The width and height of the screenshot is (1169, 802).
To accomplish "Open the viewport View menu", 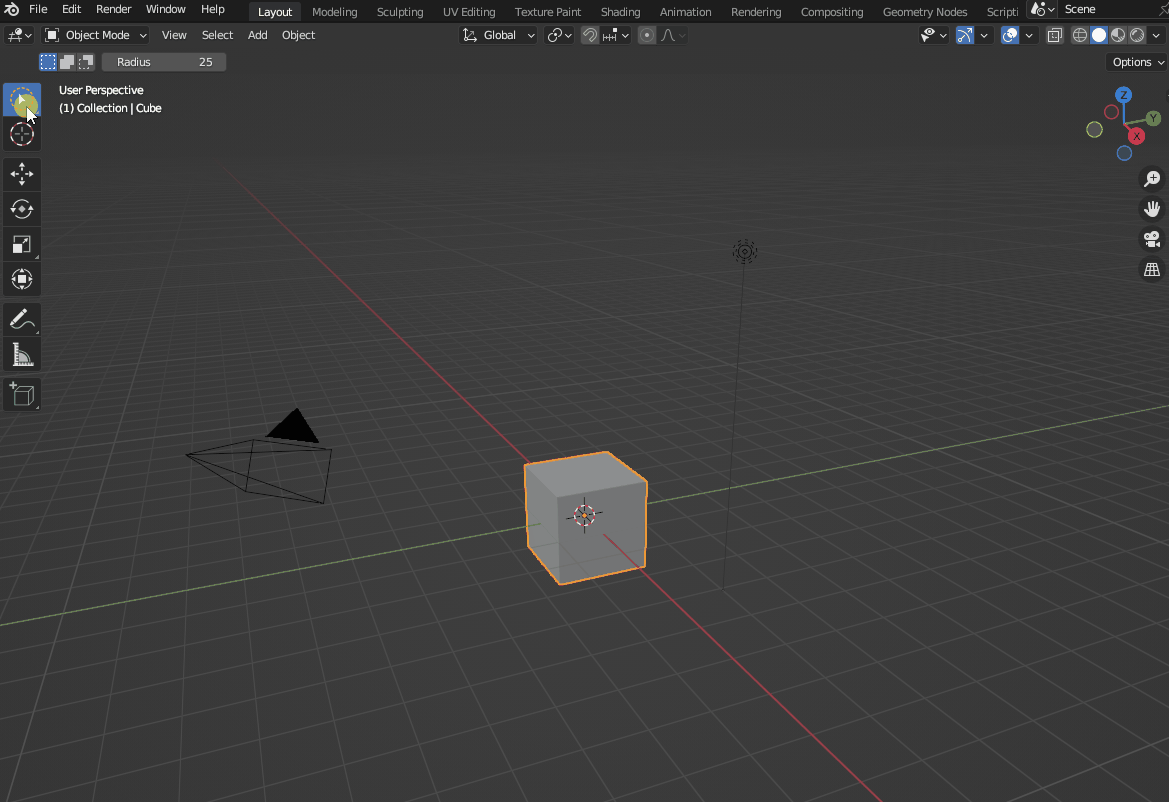I will (x=174, y=35).
